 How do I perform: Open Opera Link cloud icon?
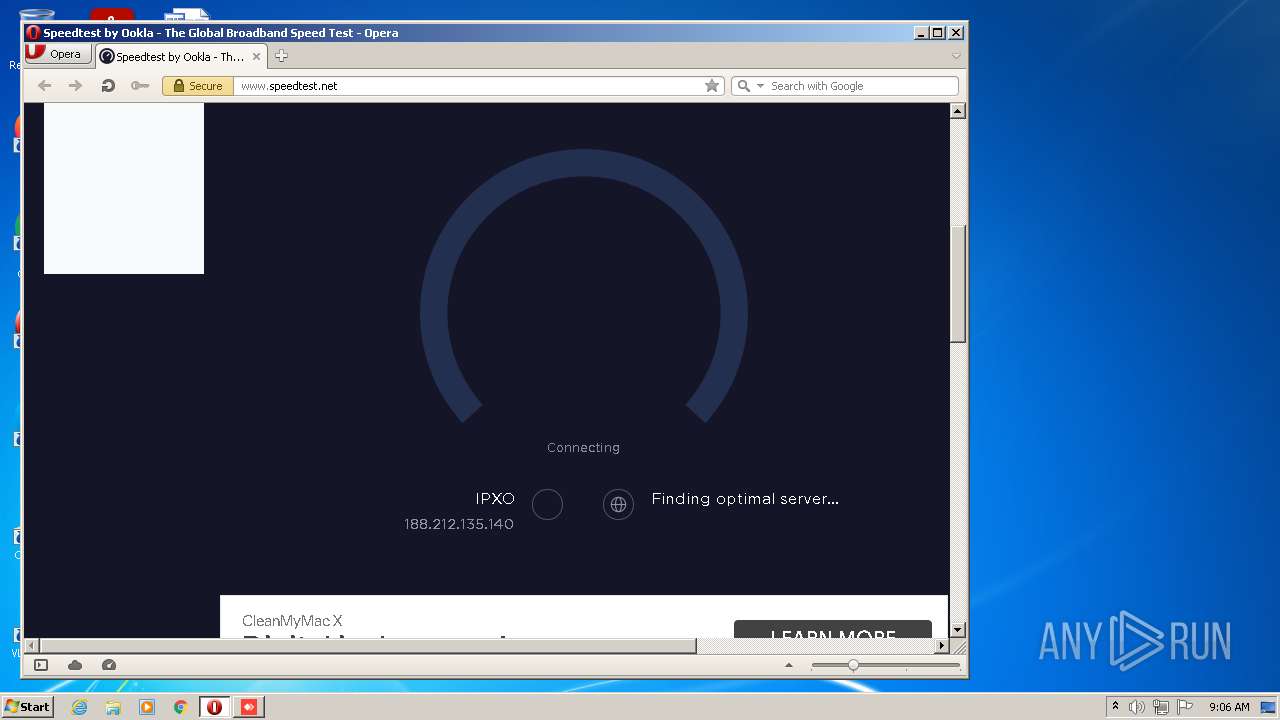click(x=75, y=665)
